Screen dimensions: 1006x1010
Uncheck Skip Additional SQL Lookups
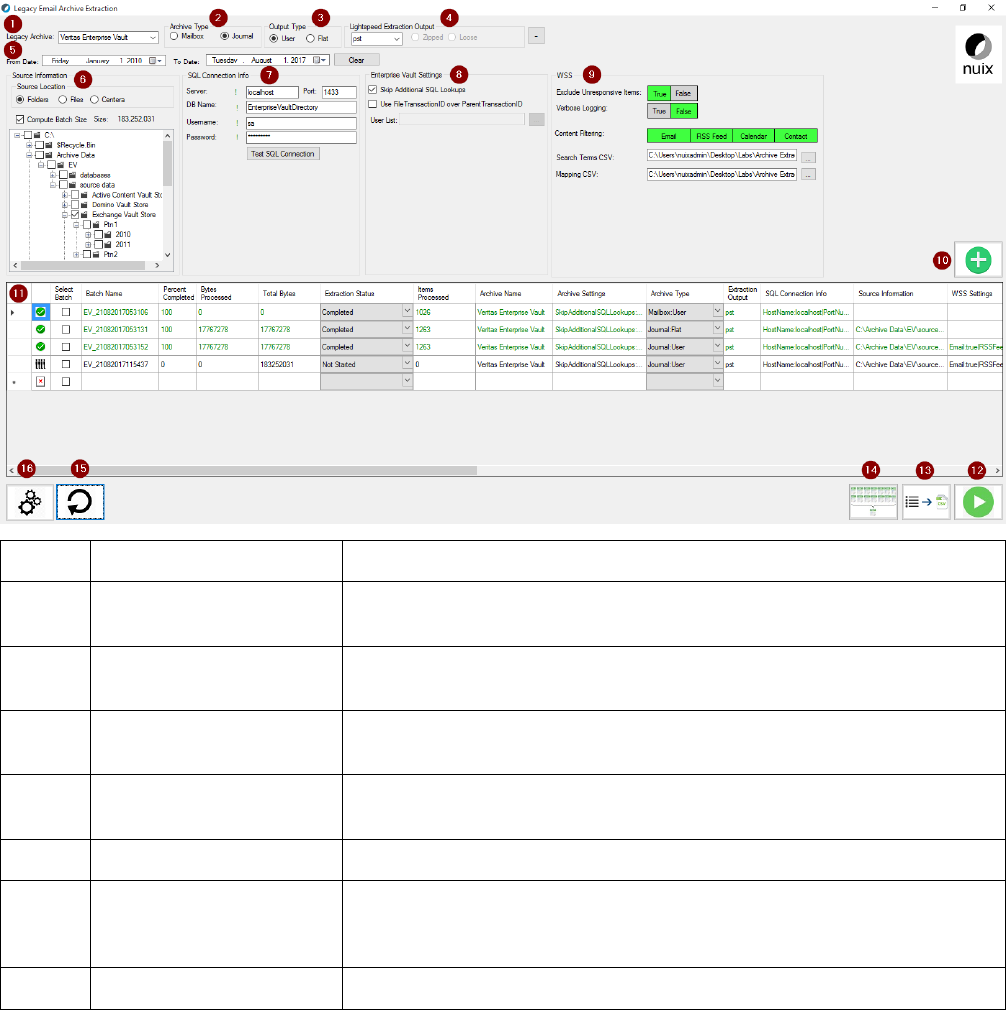coord(372,90)
